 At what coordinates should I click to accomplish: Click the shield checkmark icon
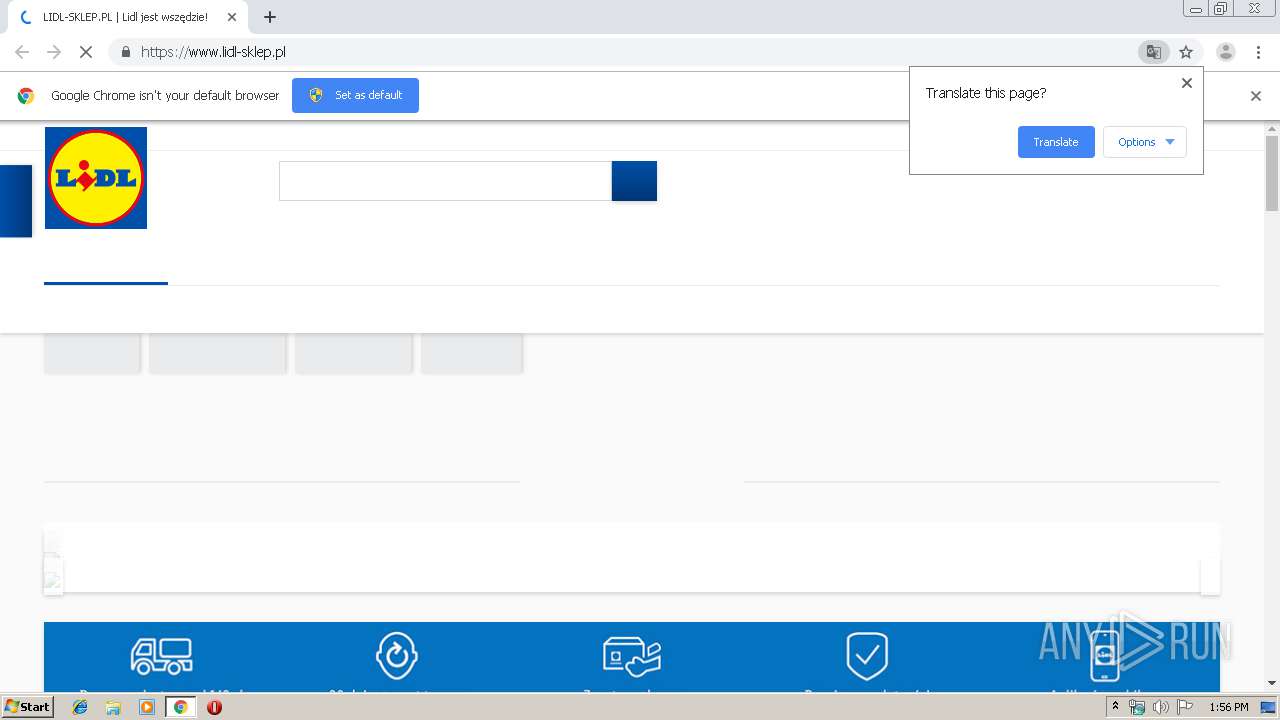tap(867, 656)
